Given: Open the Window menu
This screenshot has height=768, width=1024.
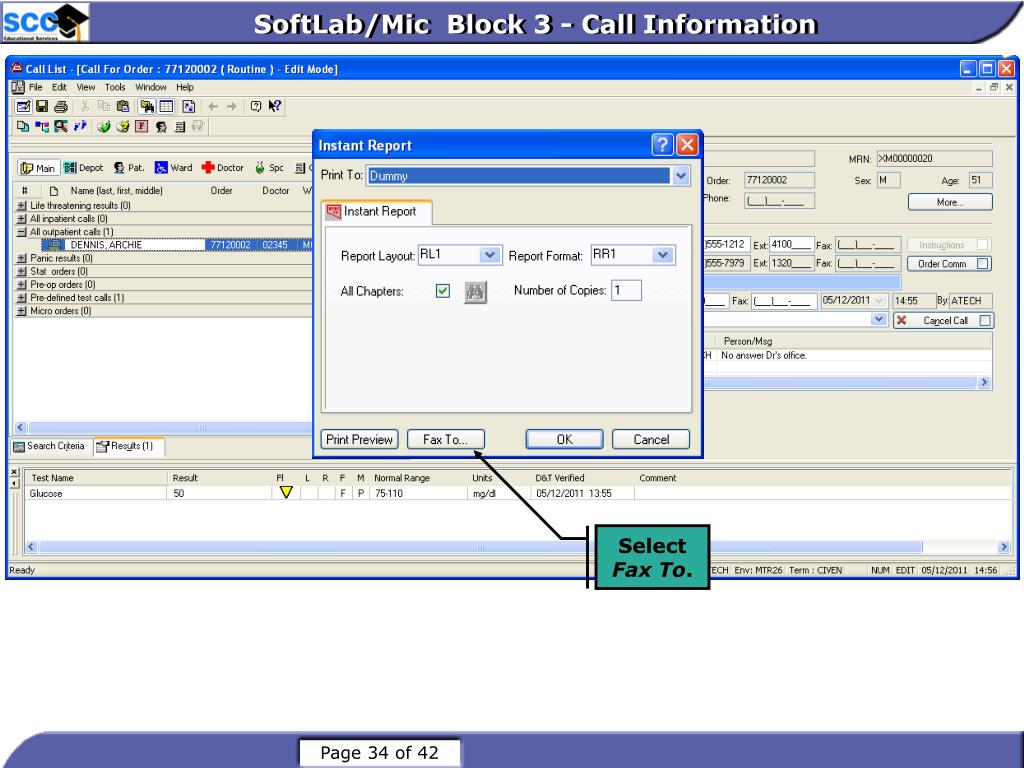Looking at the screenshot, I should [x=151, y=87].
